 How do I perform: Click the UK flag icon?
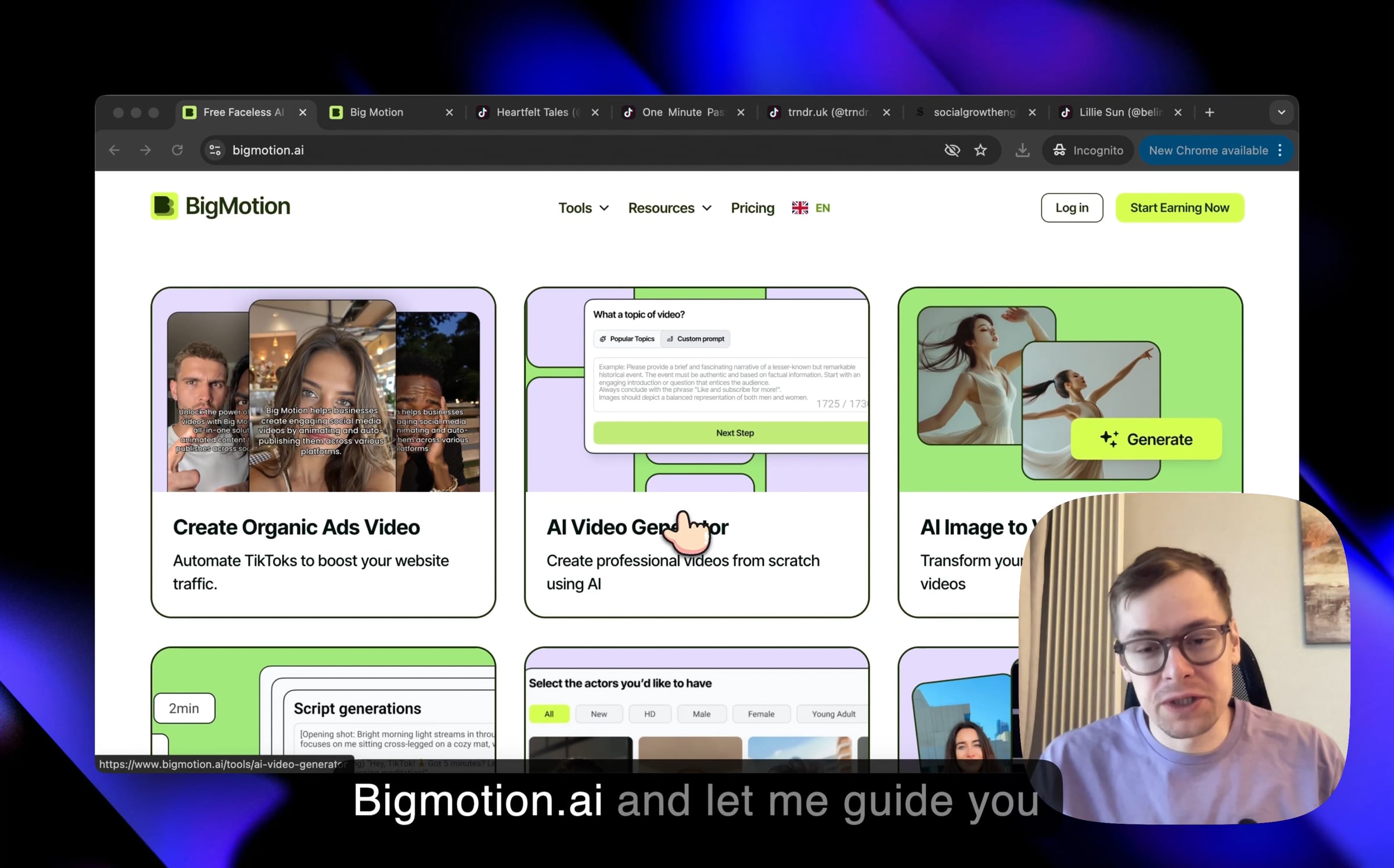800,208
